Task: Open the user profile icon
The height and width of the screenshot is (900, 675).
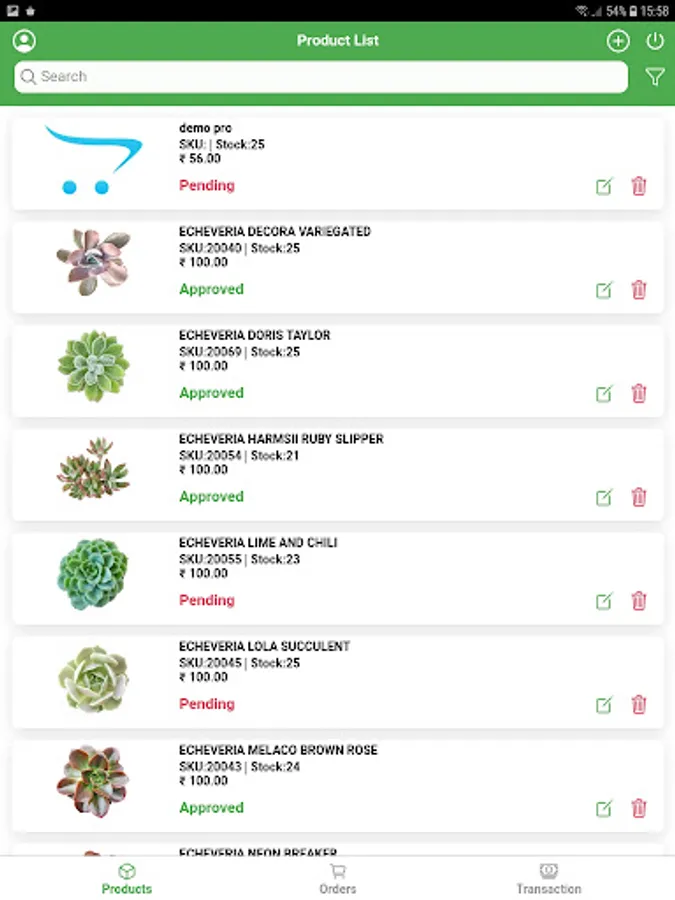Action: [25, 41]
